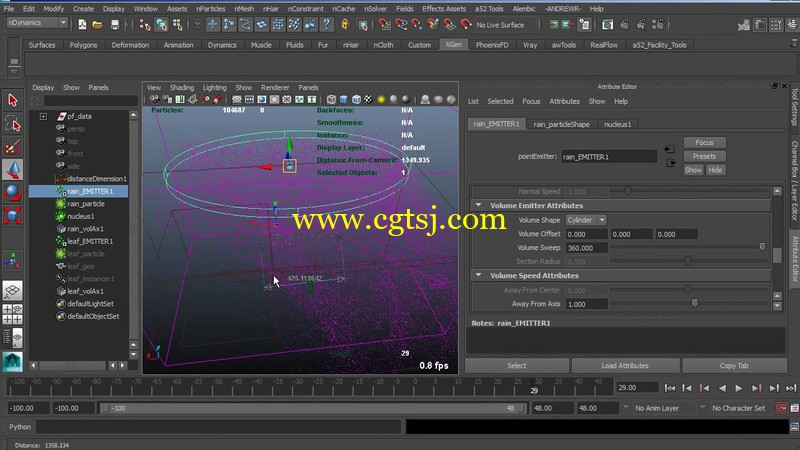Image resolution: width=800 pixels, height=450 pixels.
Task: Collapse Volume Speed Attributes section
Action: point(478,275)
